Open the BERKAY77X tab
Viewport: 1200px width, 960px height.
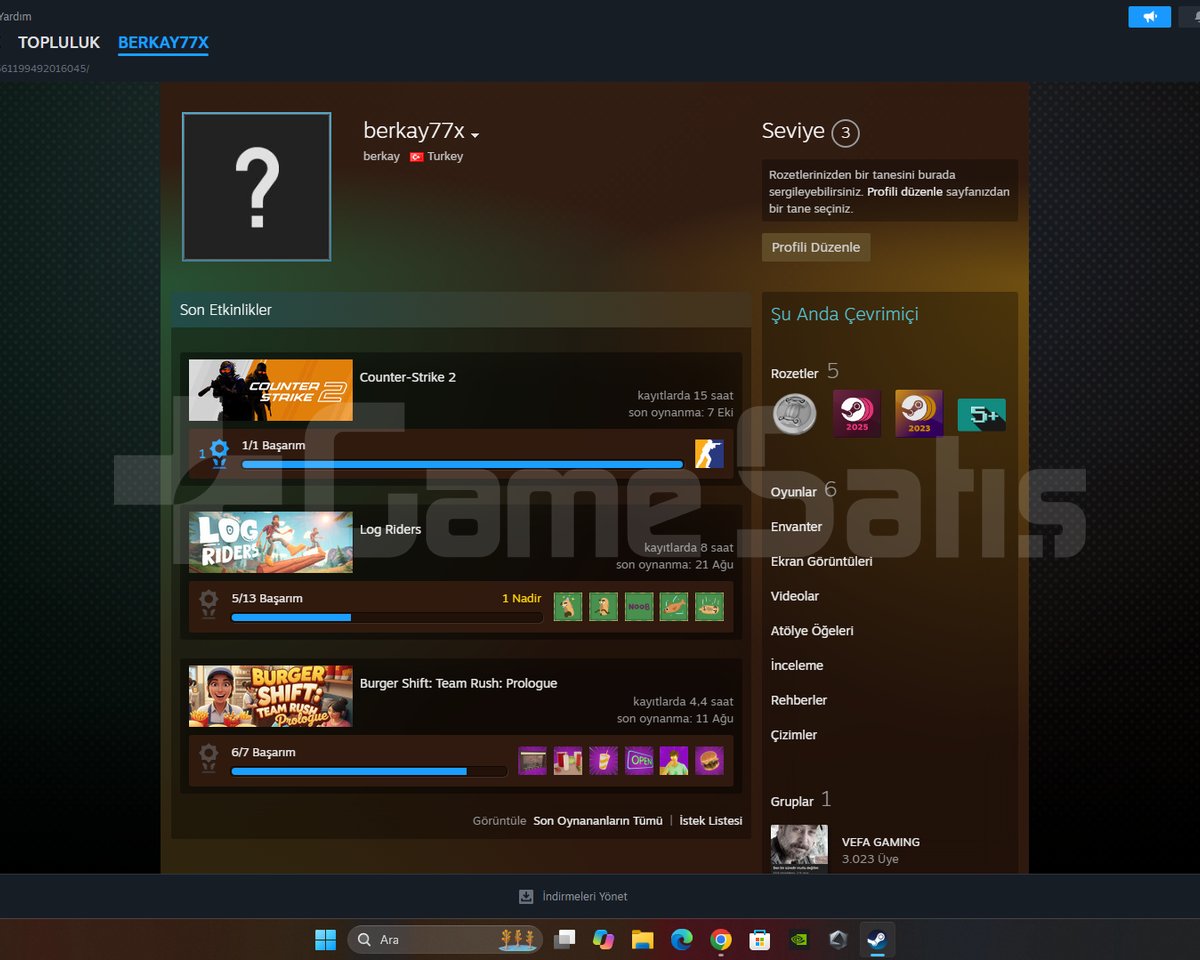pos(163,42)
